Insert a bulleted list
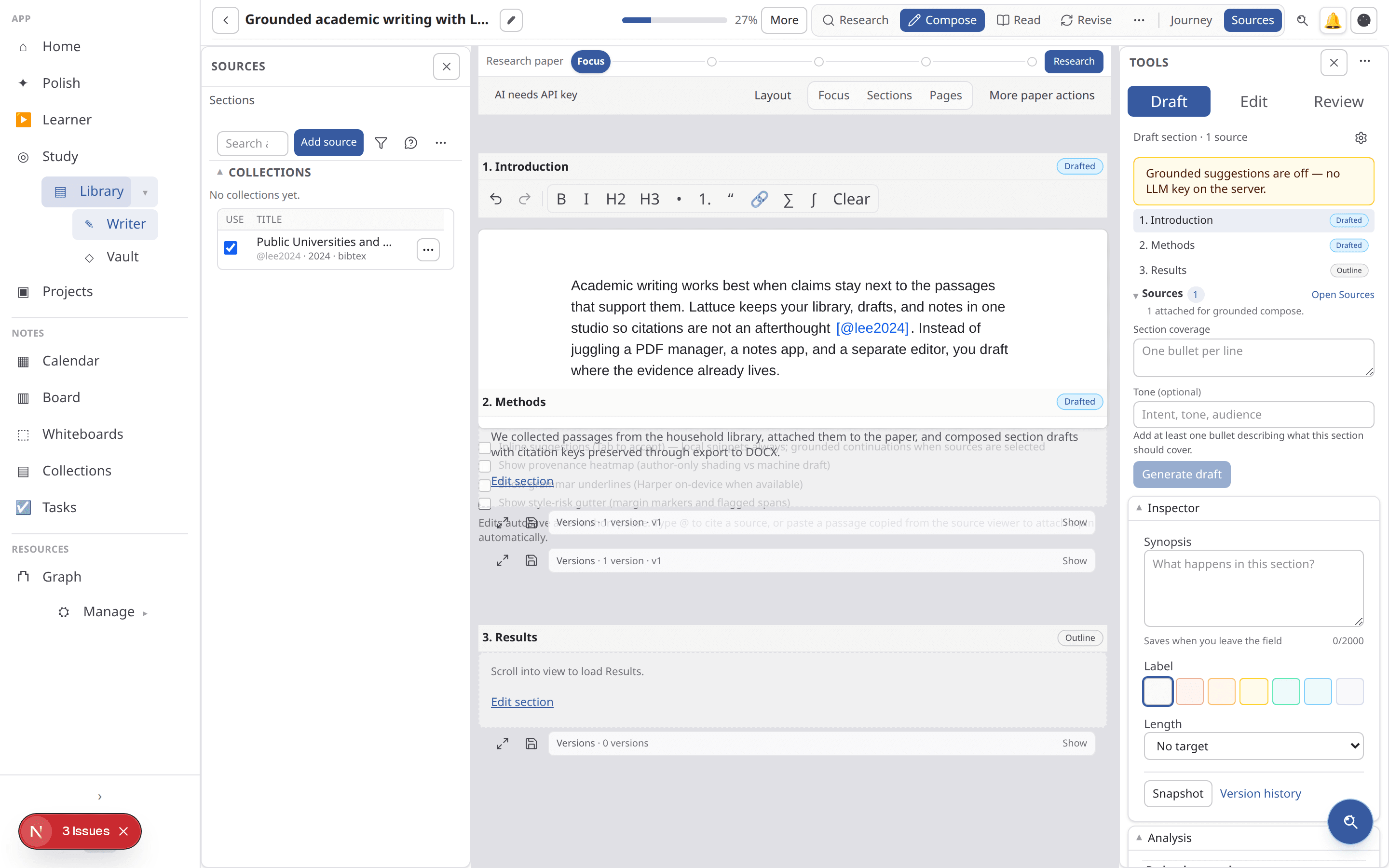Image resolution: width=1389 pixels, height=868 pixels. [x=679, y=199]
